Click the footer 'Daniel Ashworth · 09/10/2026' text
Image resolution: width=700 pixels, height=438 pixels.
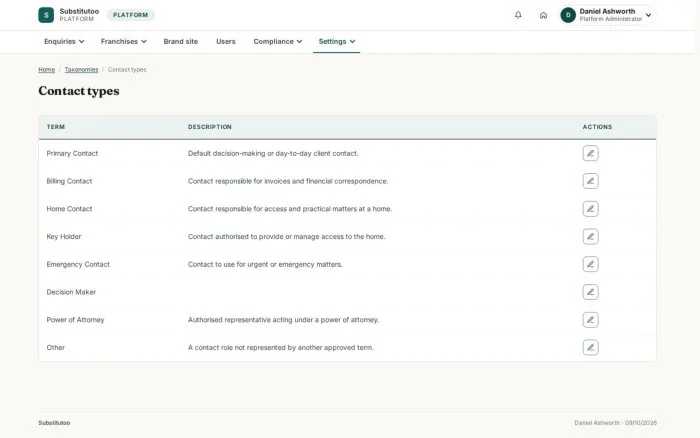point(615,422)
